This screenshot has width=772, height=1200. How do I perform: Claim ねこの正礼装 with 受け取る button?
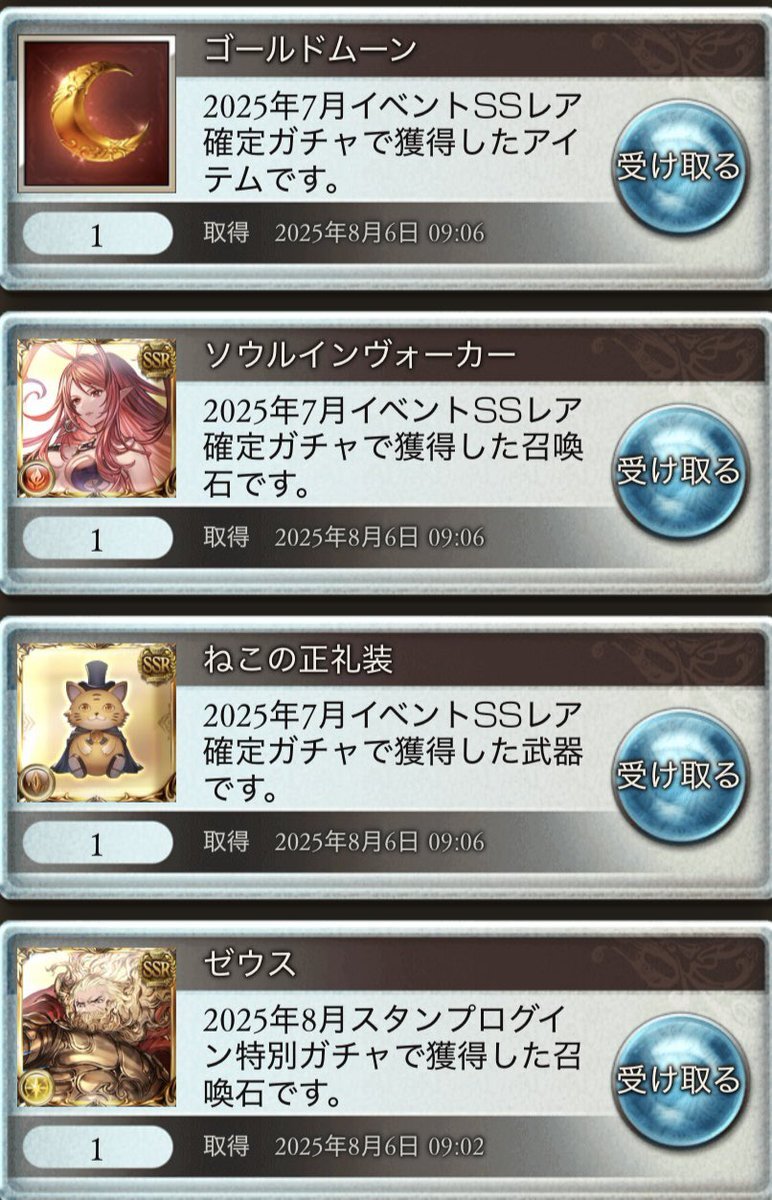pyautogui.click(x=679, y=775)
